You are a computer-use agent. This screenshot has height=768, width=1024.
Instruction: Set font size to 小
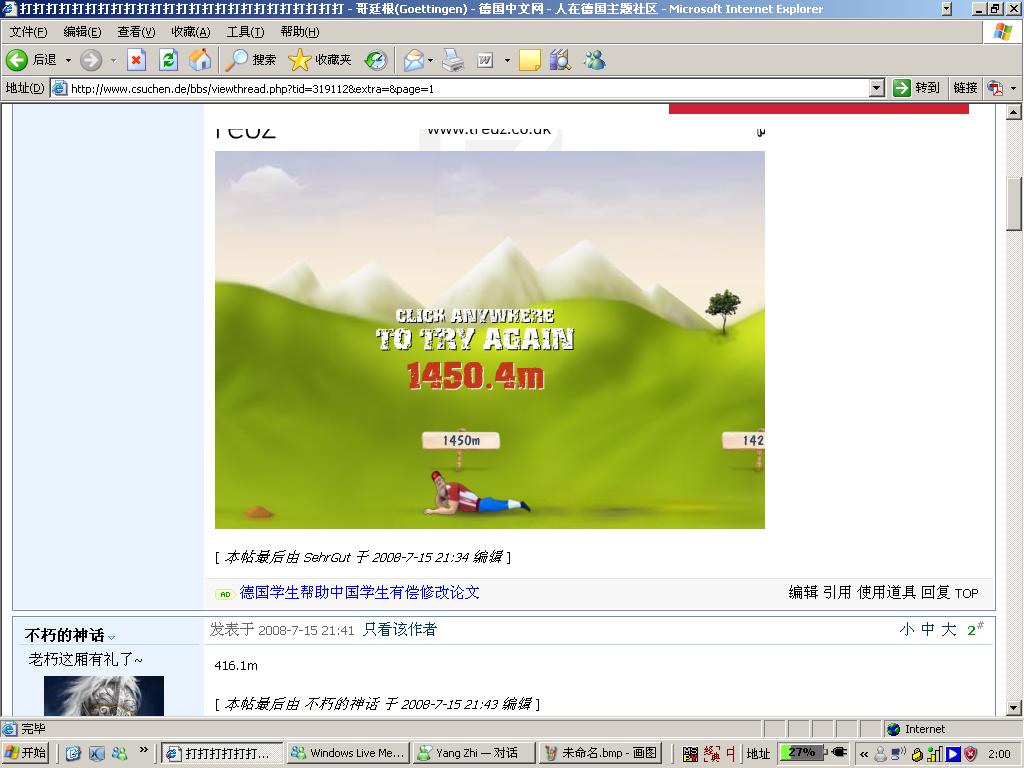(x=906, y=630)
